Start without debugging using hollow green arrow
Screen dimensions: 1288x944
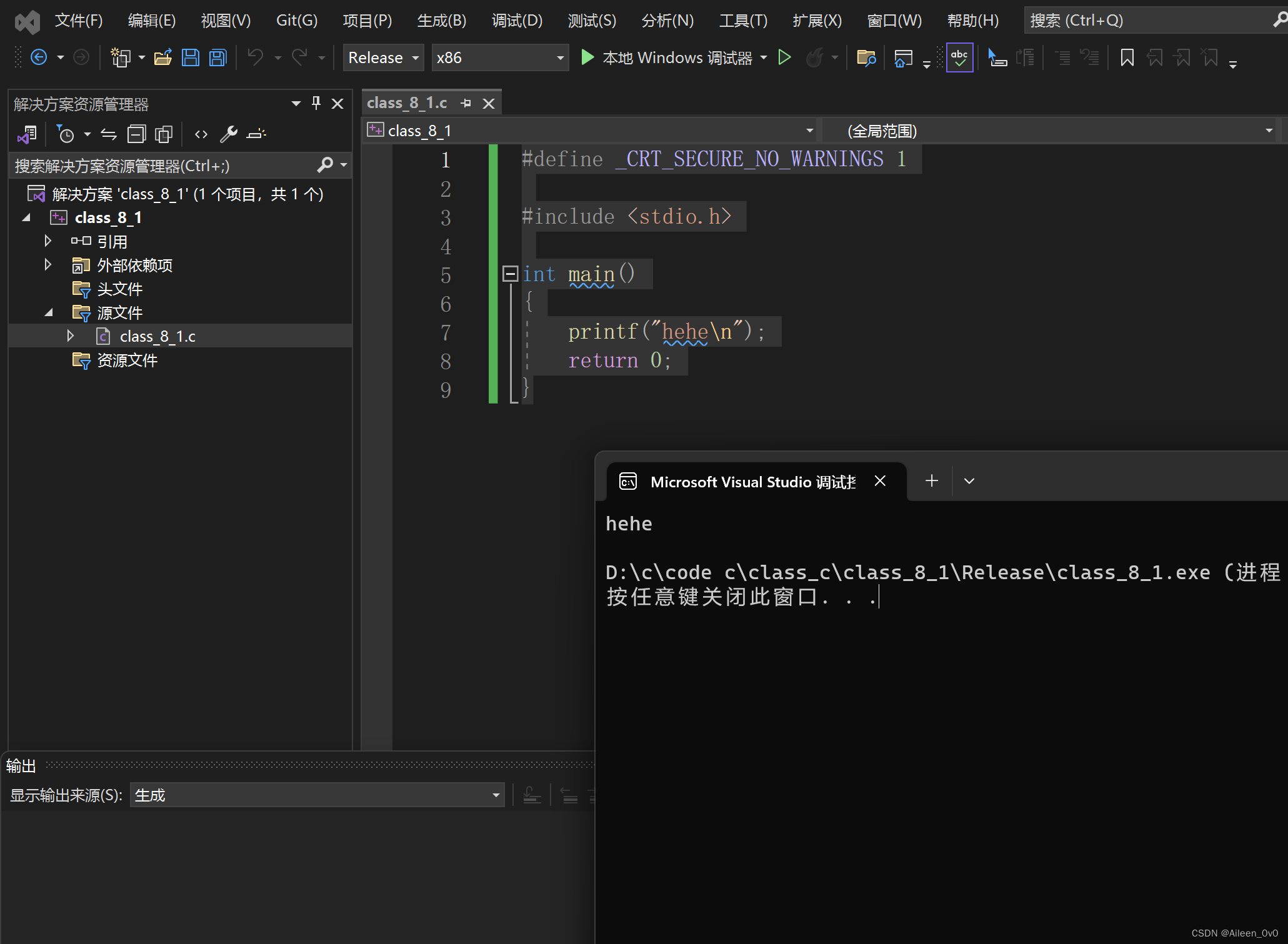tap(784, 58)
